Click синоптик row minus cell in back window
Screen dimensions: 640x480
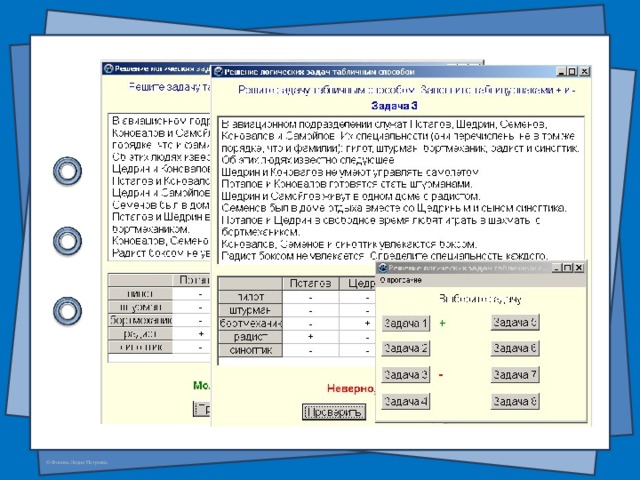pos(191,347)
